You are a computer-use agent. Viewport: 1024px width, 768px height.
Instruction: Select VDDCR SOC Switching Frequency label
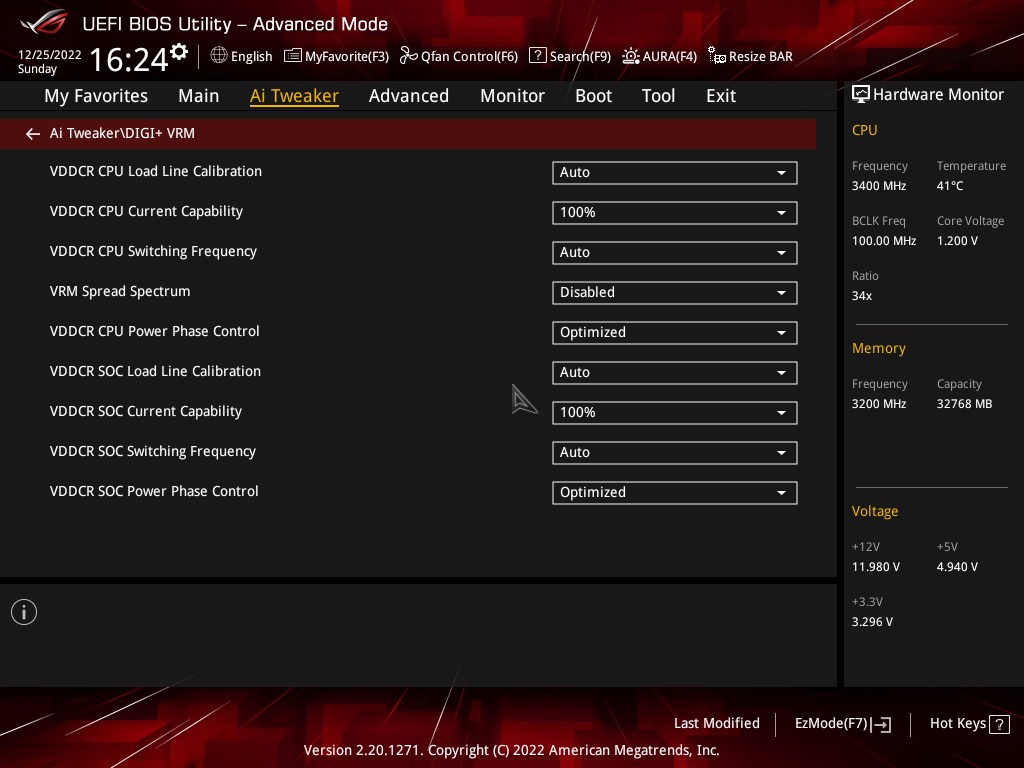pyautogui.click(x=153, y=451)
